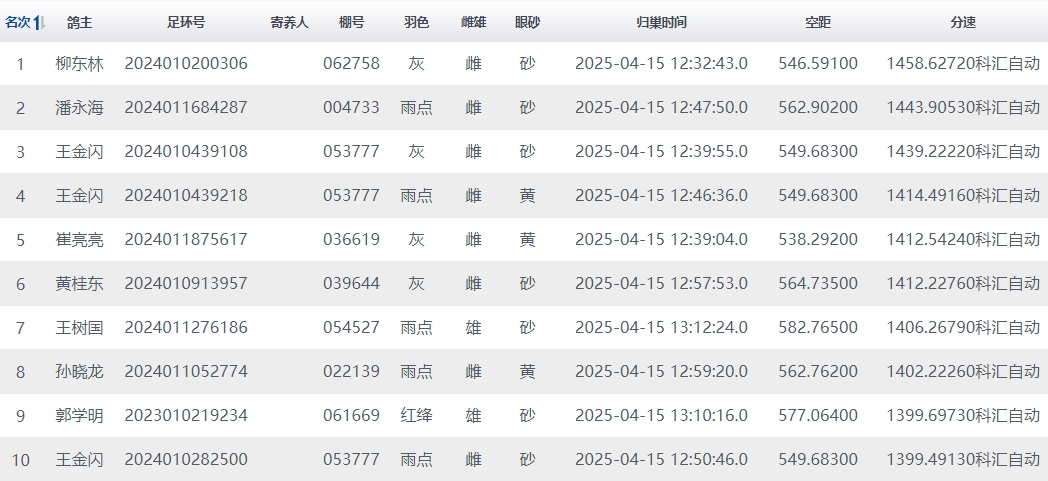Image resolution: width=1048 pixels, height=481 pixels.
Task: Select owner name 柳东林 in row 1
Action: (80, 64)
